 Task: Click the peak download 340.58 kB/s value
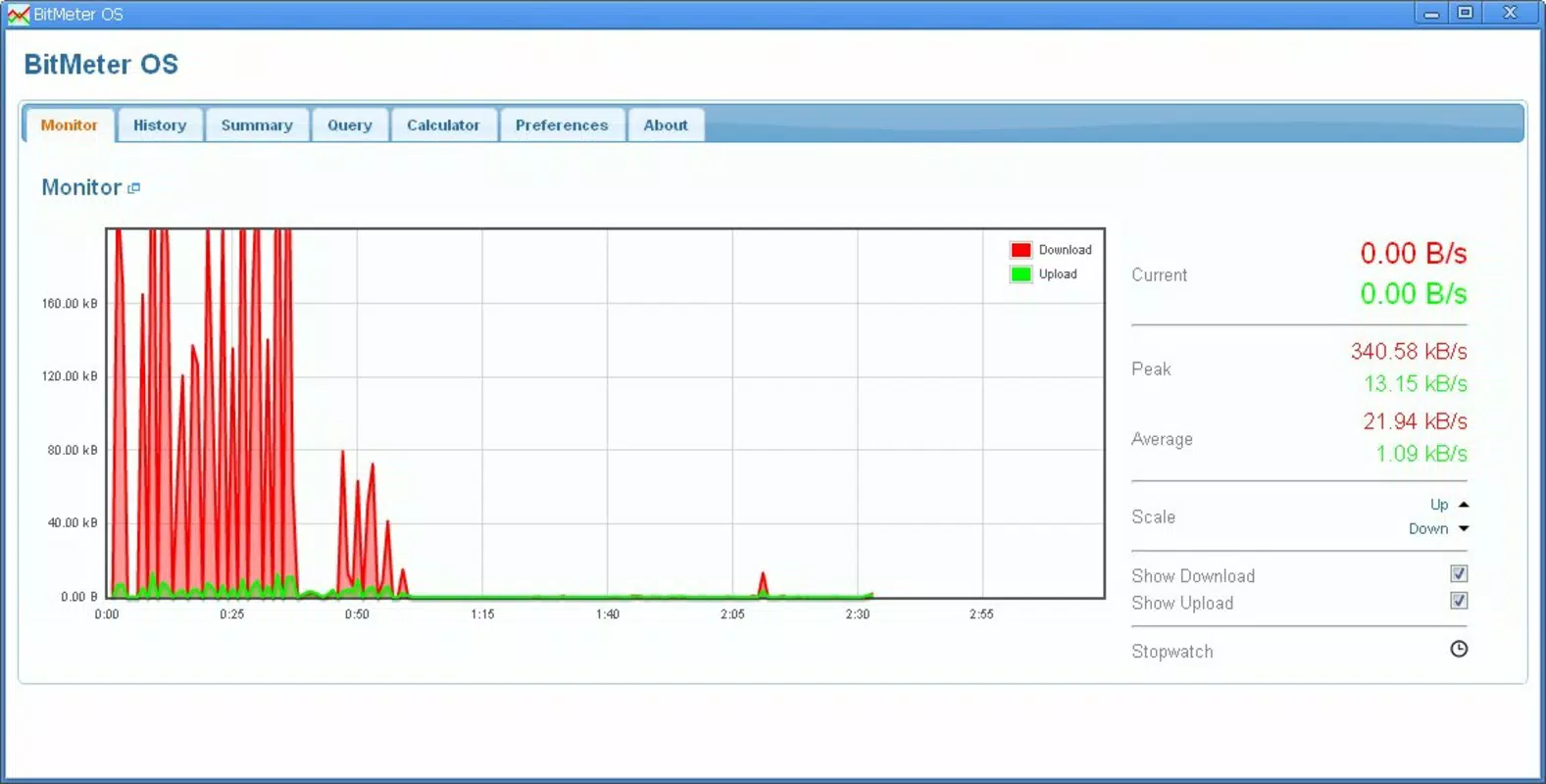tap(1409, 351)
